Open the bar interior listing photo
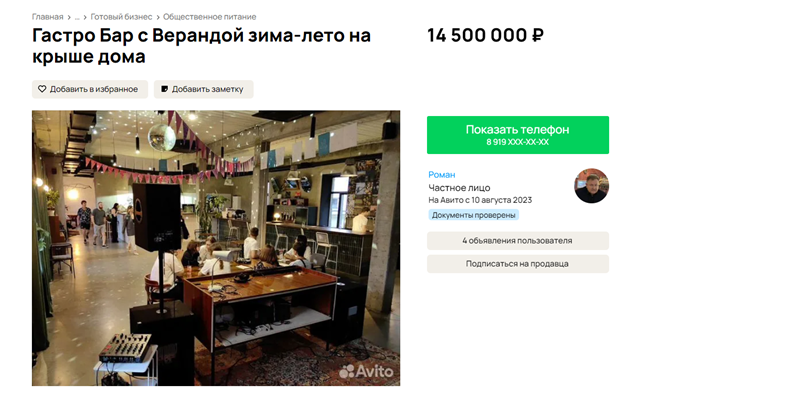The image size is (800, 400). click(x=216, y=248)
